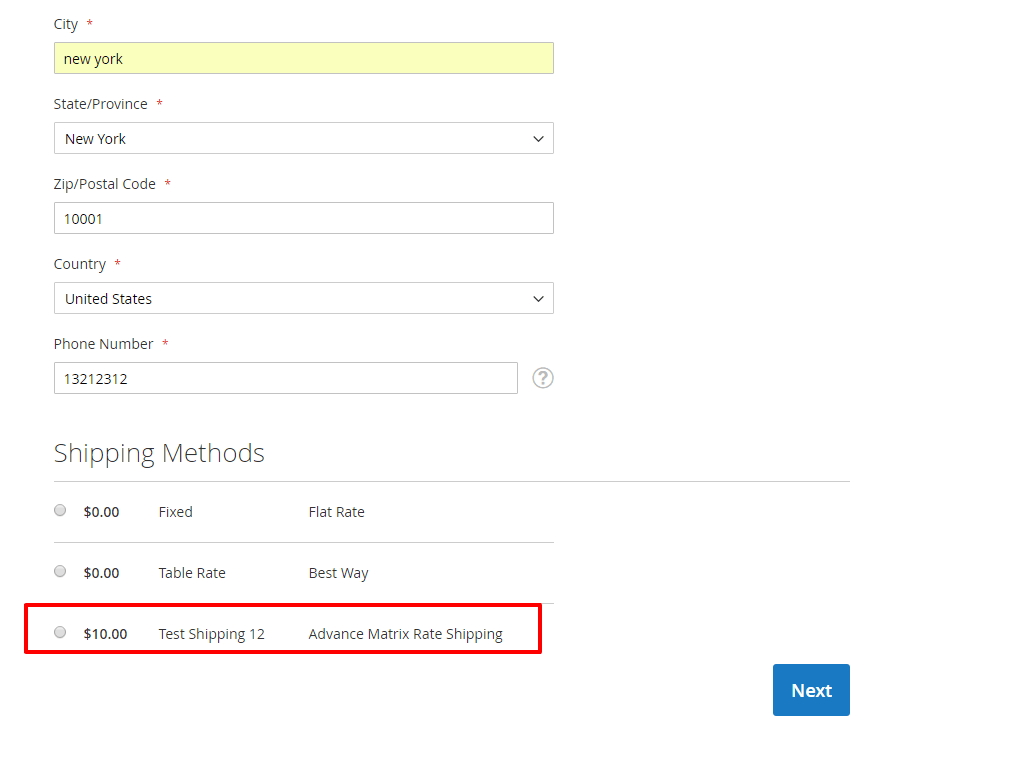The height and width of the screenshot is (782, 1036).
Task: Click the City field label
Action: [x=66, y=24]
